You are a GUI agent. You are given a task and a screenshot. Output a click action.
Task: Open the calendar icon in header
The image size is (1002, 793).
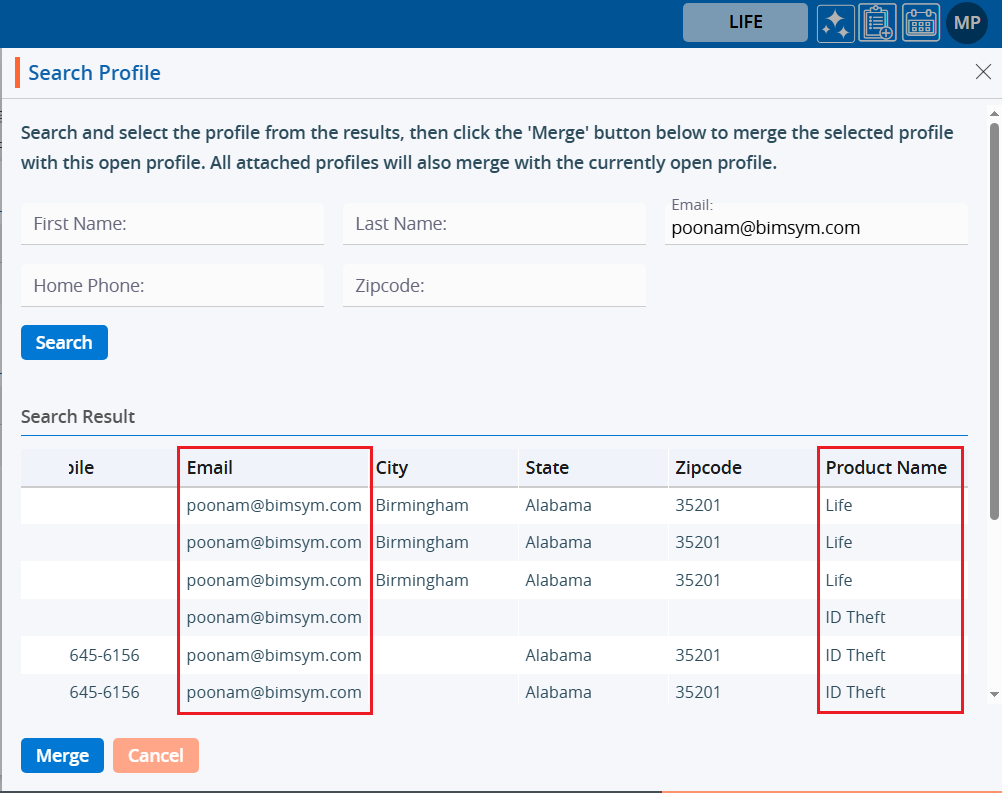(x=921, y=23)
